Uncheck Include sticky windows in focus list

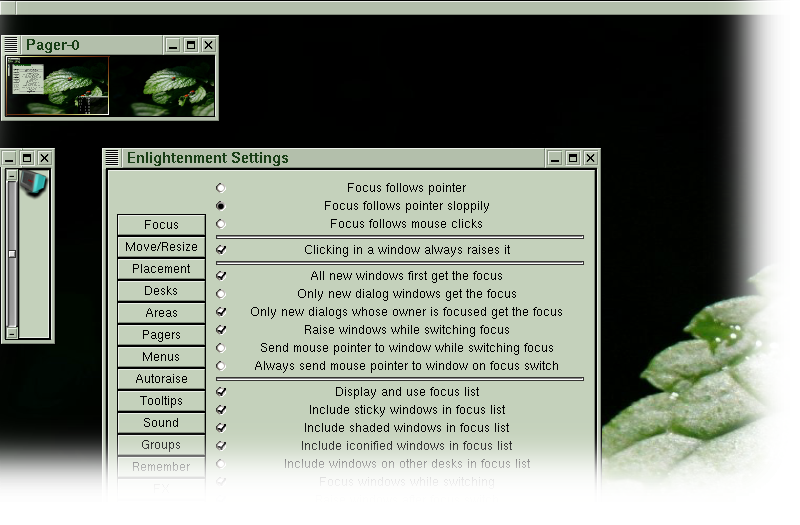pyautogui.click(x=221, y=410)
